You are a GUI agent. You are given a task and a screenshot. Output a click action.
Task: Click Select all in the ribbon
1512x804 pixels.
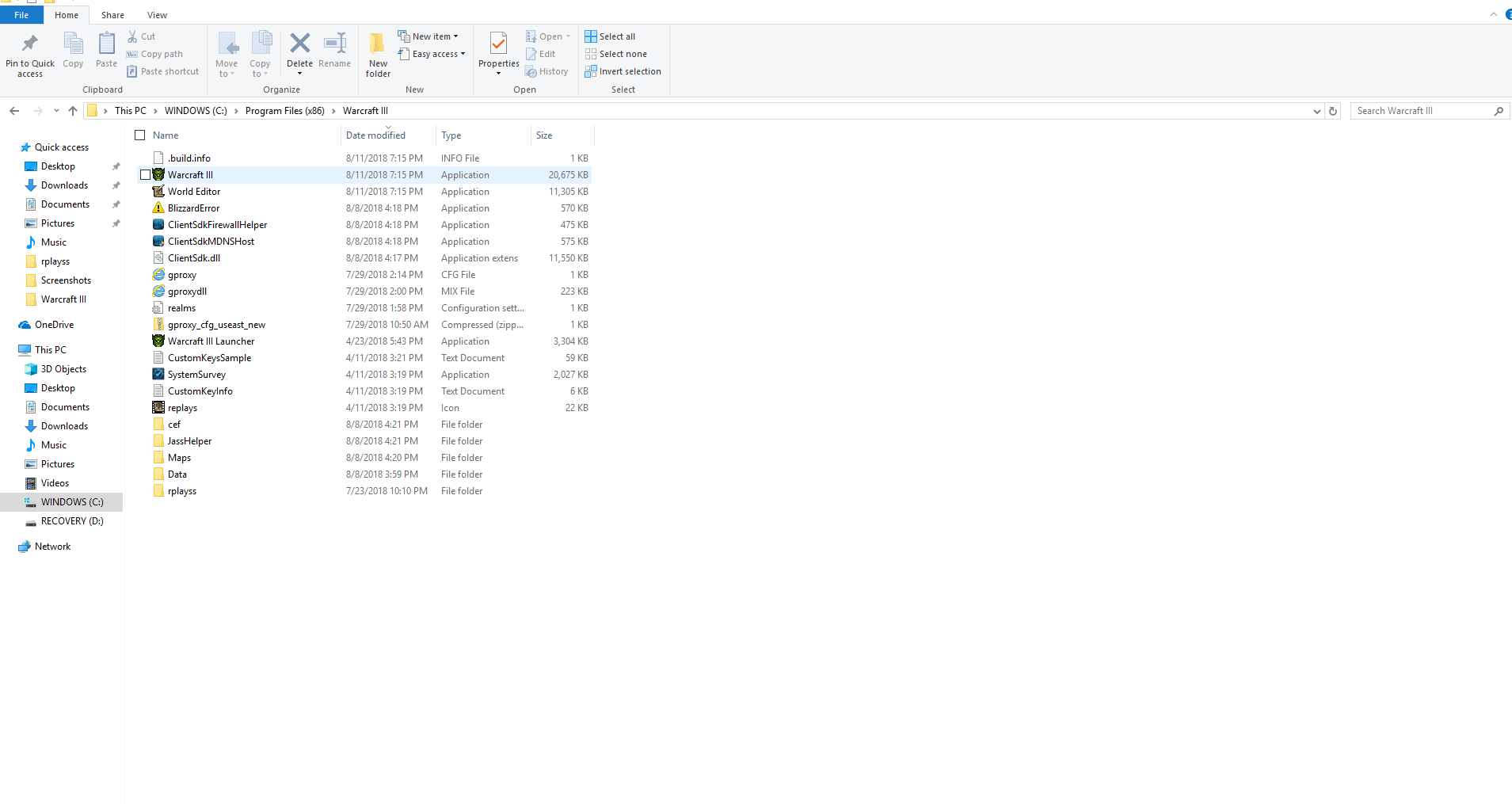[610, 36]
